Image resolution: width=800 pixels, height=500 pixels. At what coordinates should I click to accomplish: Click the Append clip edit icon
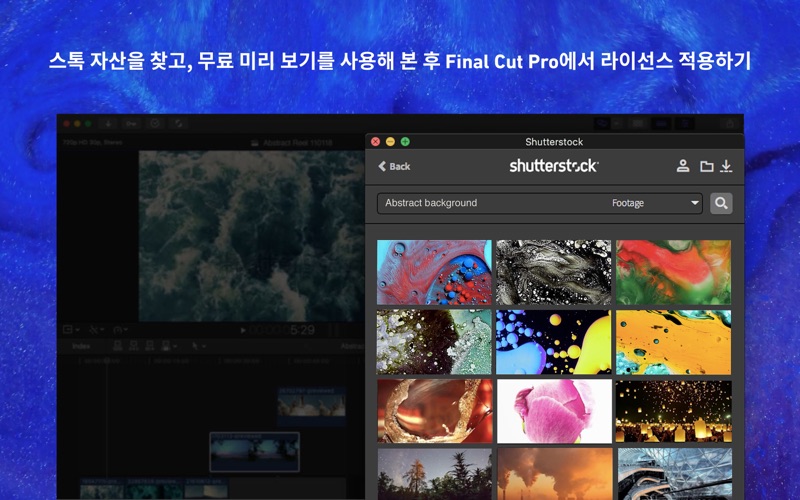[x=149, y=346]
